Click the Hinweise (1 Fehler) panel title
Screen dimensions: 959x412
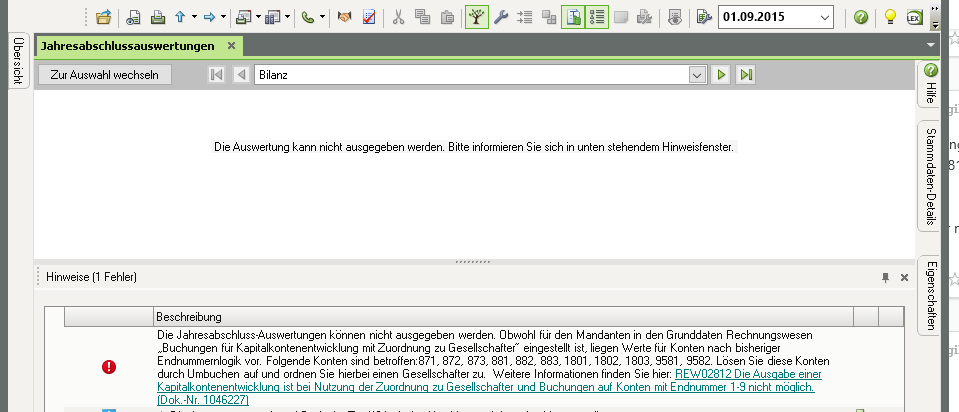(91, 278)
